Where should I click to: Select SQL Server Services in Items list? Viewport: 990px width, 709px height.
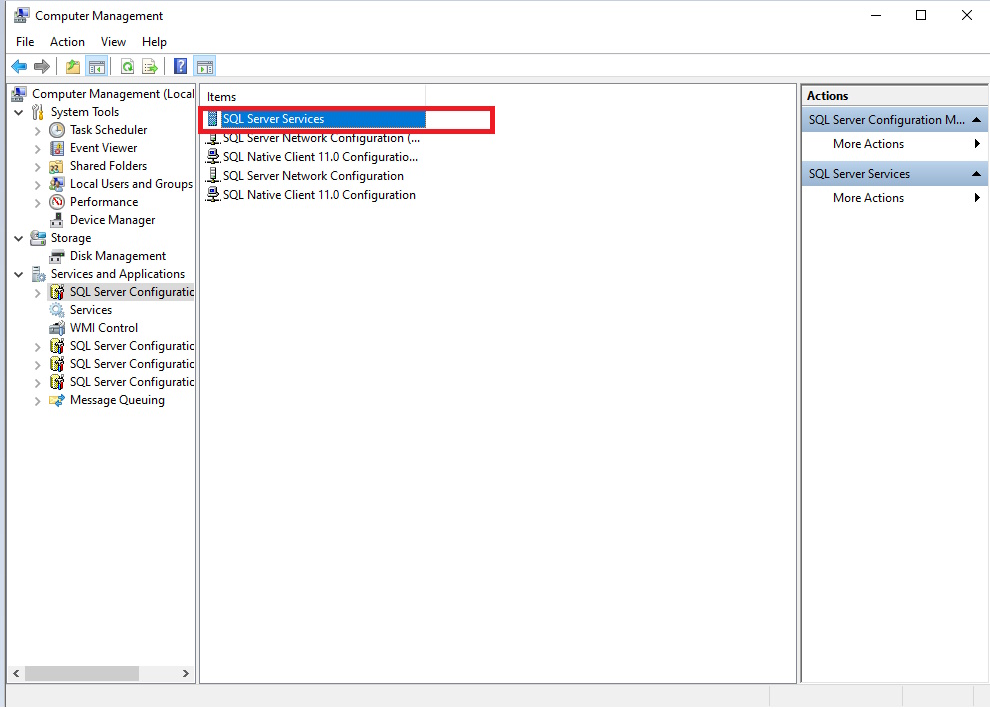coord(273,119)
